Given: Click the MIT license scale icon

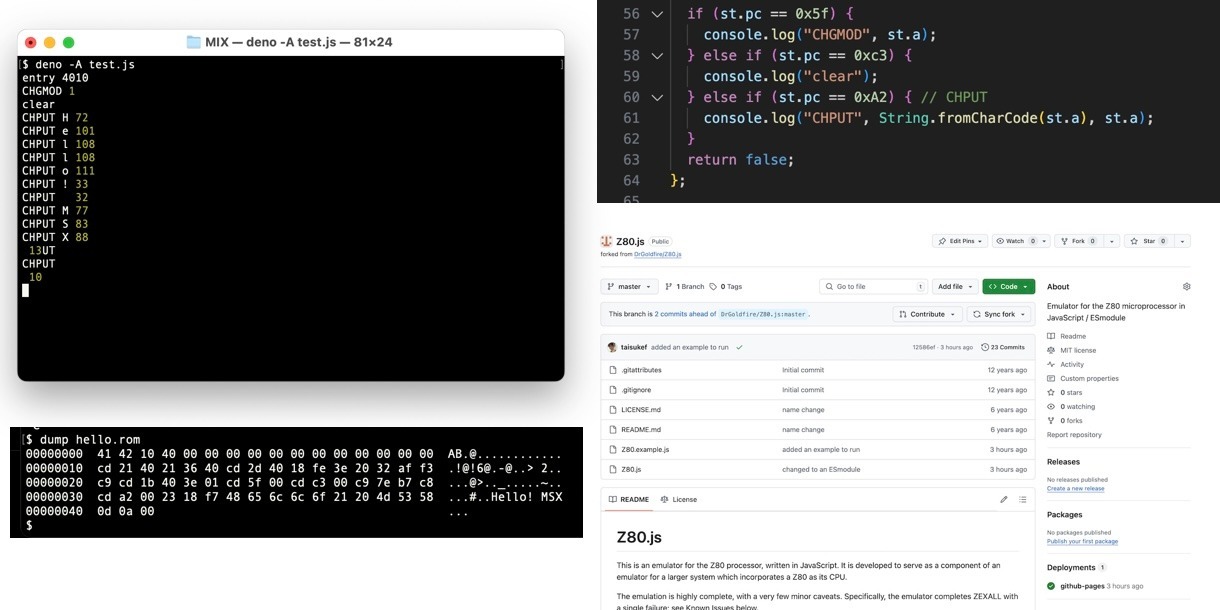Looking at the screenshot, I should point(1051,350).
